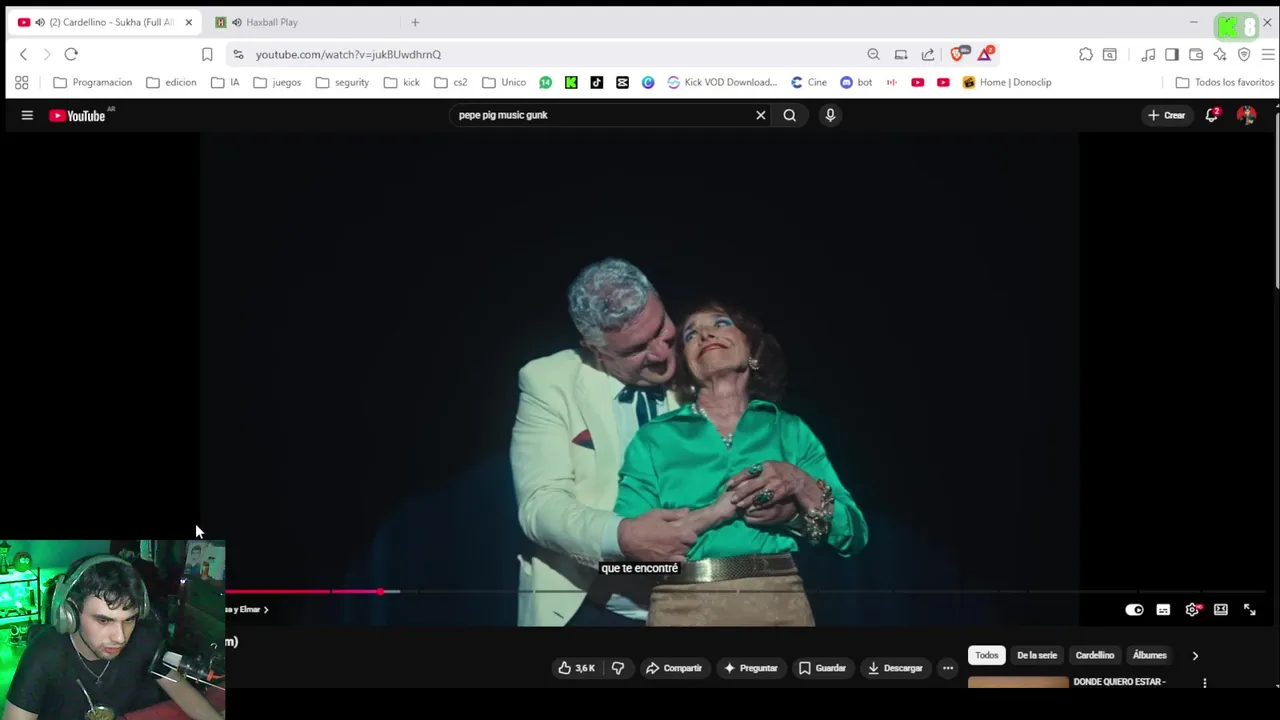
Task: Click the share page icon in address bar
Action: (928, 54)
